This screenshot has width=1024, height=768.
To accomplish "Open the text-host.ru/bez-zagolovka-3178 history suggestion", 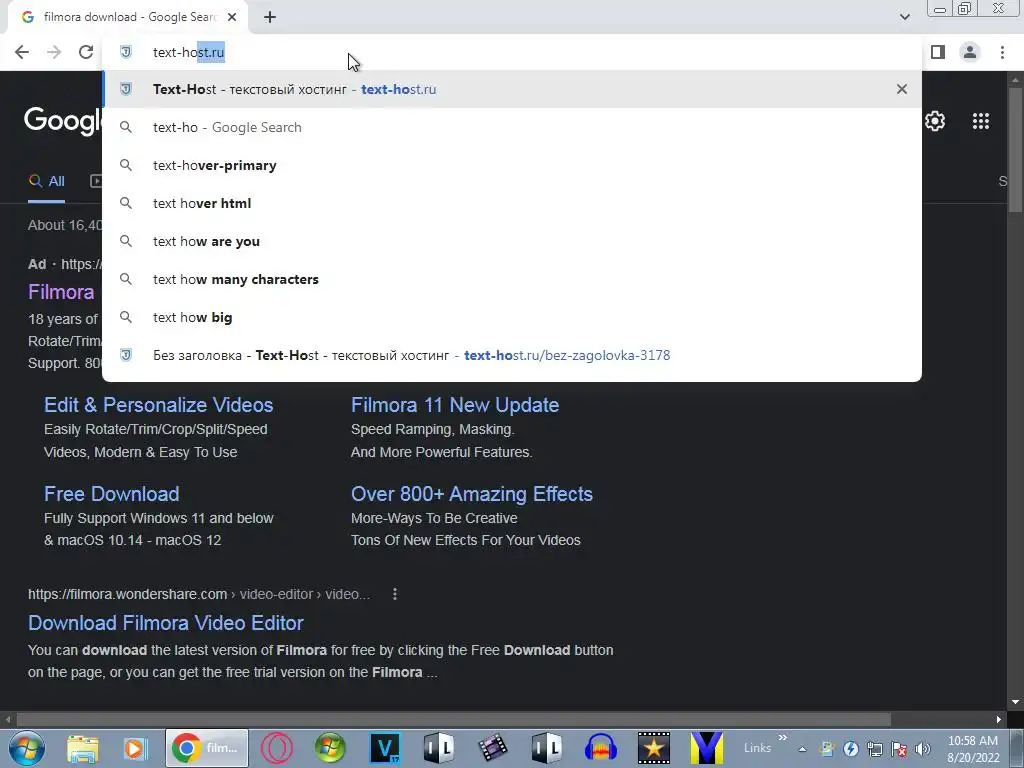I will click(x=512, y=355).
